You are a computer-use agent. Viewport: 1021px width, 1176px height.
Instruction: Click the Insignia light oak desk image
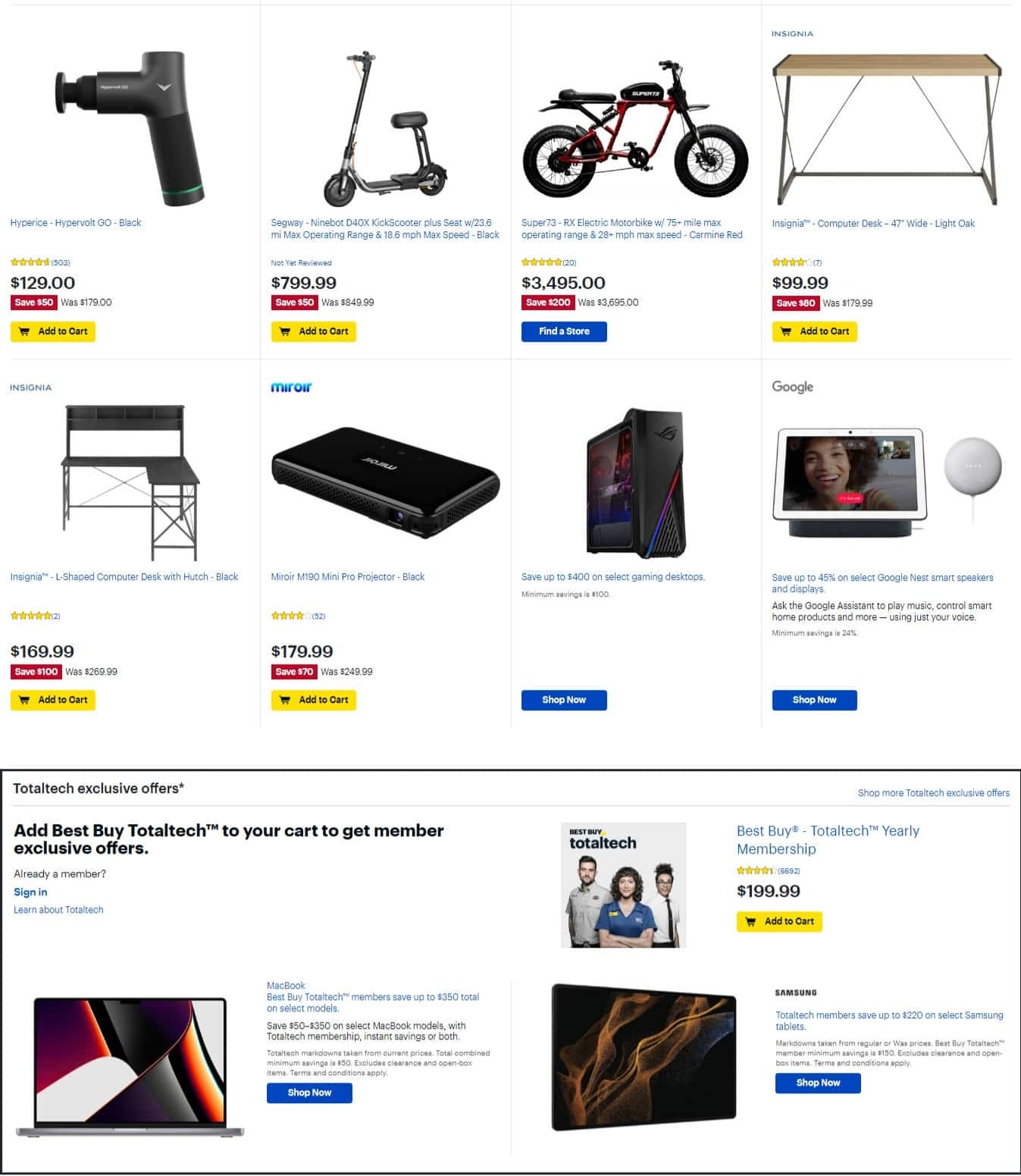(x=887, y=129)
